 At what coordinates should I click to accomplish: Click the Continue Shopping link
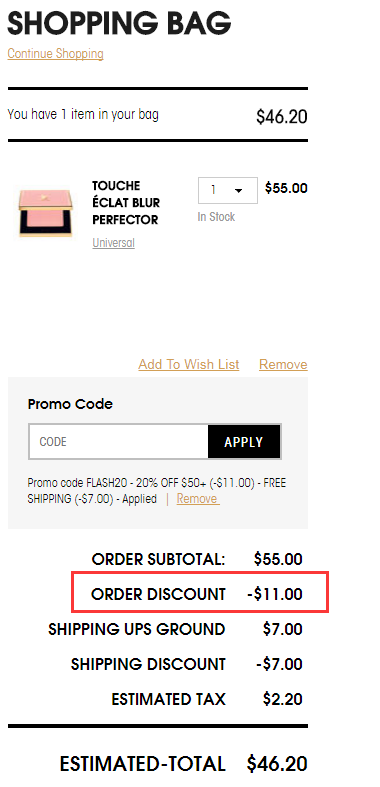55,54
